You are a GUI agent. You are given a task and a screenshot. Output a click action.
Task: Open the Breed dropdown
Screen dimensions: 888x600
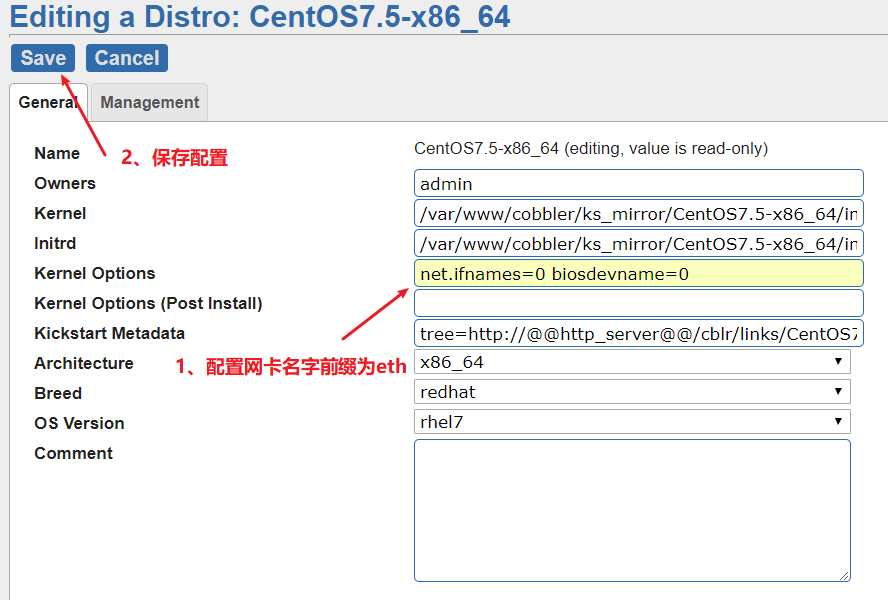click(x=632, y=392)
